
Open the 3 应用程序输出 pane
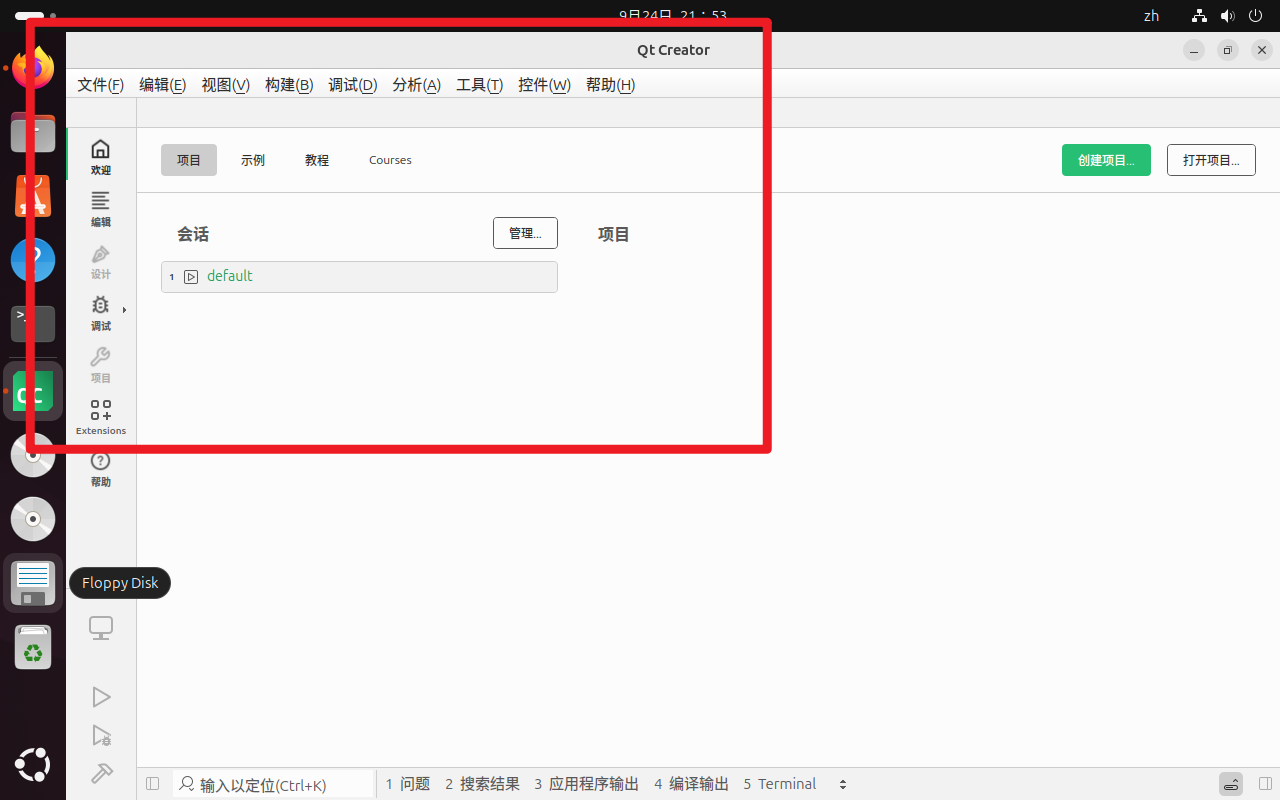587,784
